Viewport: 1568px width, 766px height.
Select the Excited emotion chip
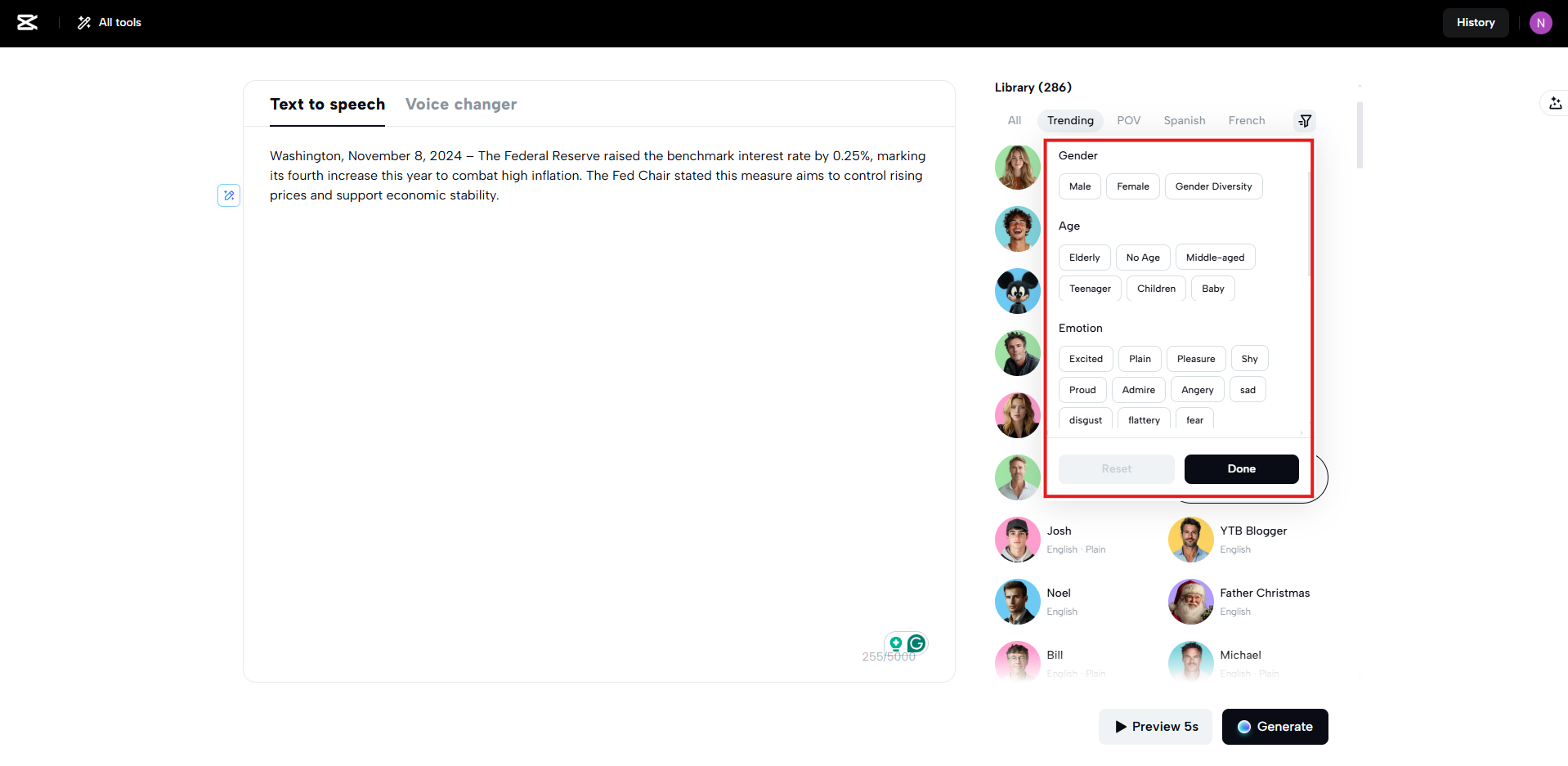[1086, 359]
